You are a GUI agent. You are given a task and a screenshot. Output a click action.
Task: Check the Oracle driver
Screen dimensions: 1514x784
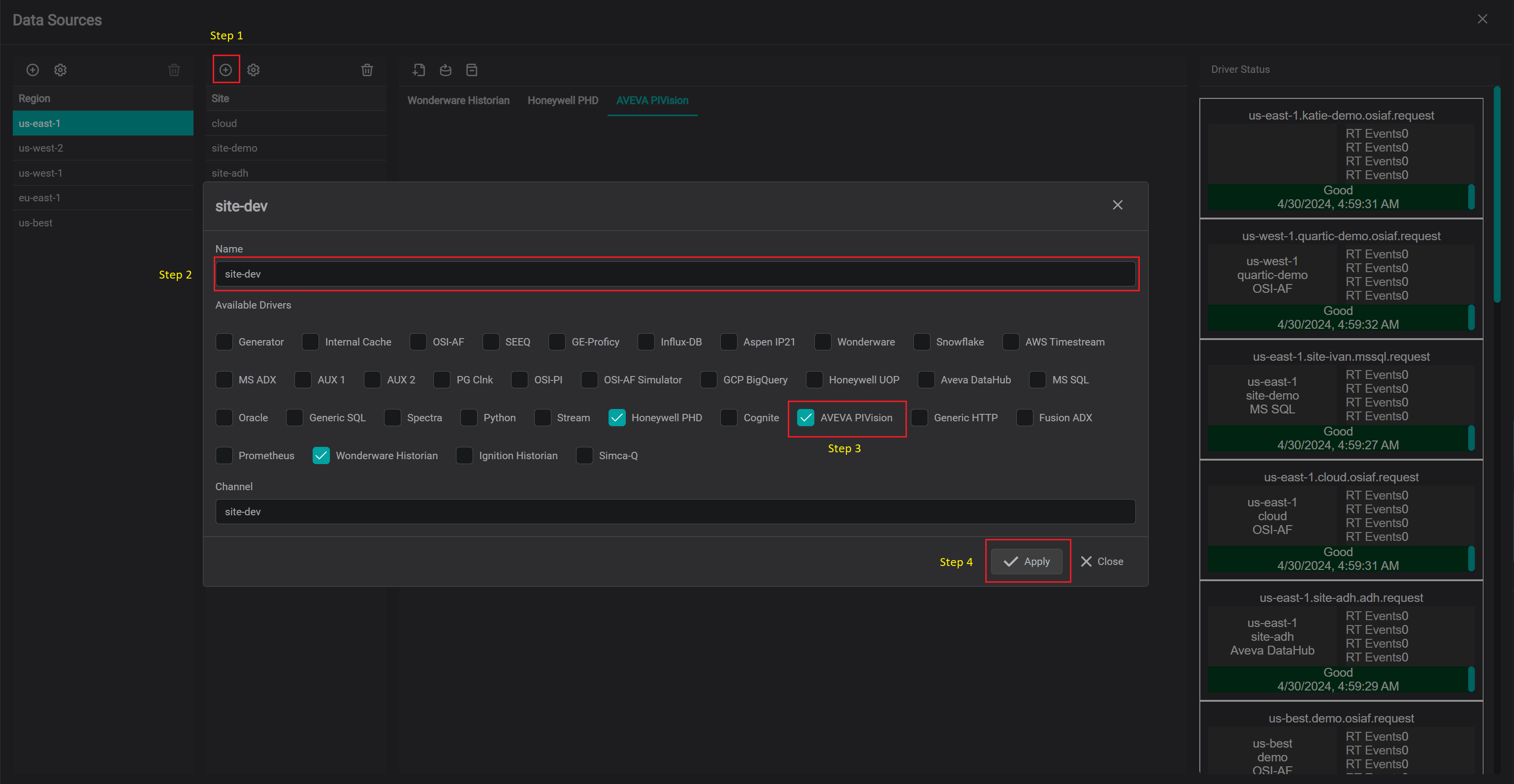[224, 418]
